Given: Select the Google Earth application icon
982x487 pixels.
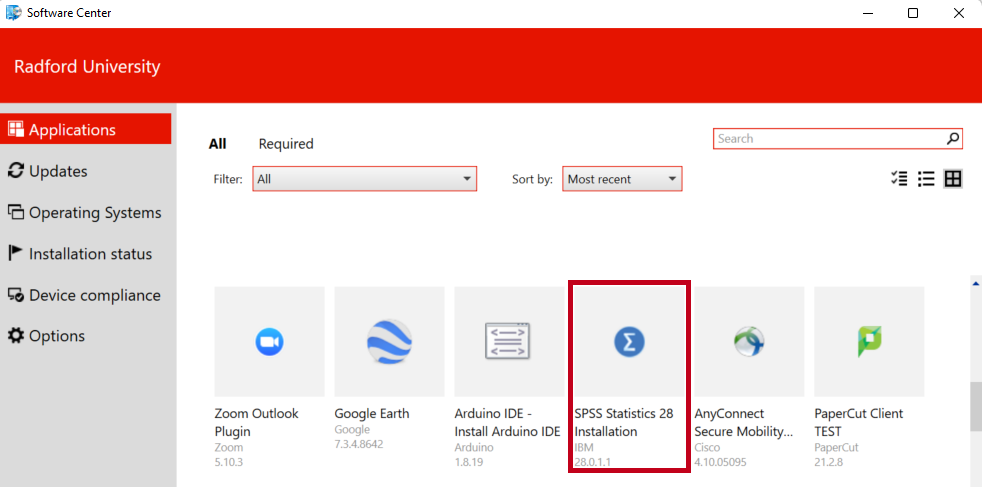Looking at the screenshot, I should click(x=389, y=342).
